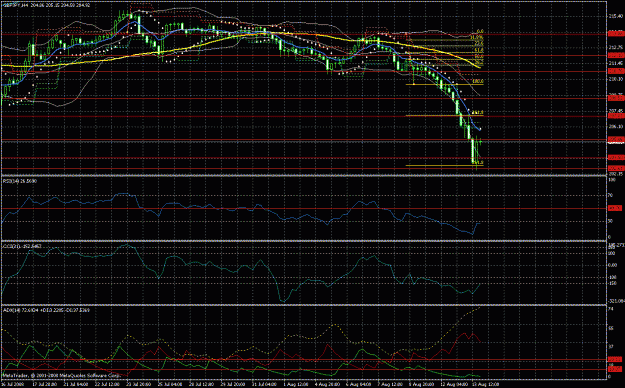This screenshot has height=388, width=625.
Task: Click the 206.10 price on the scale
Action: click(616, 126)
